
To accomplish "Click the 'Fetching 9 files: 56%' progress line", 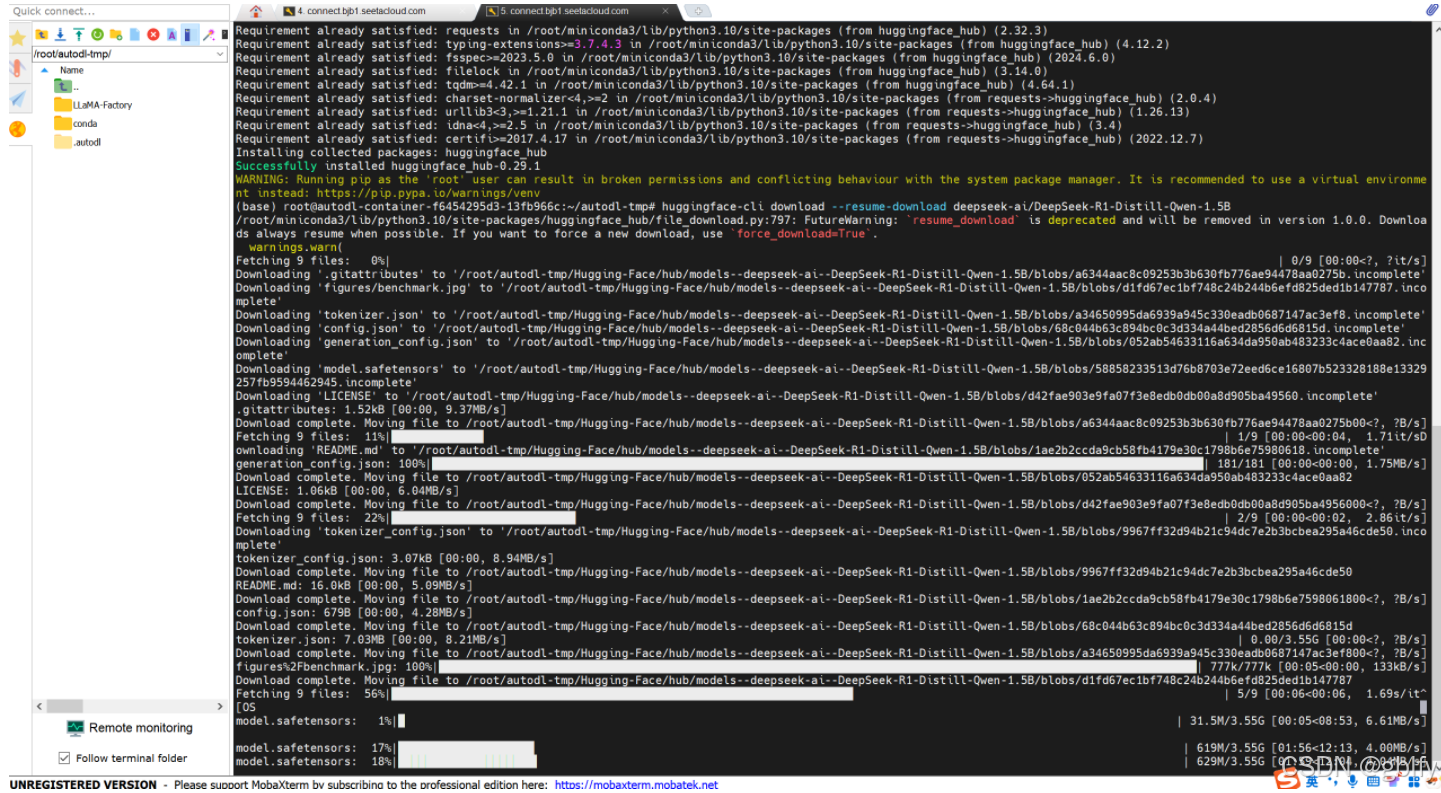I will (x=830, y=694).
